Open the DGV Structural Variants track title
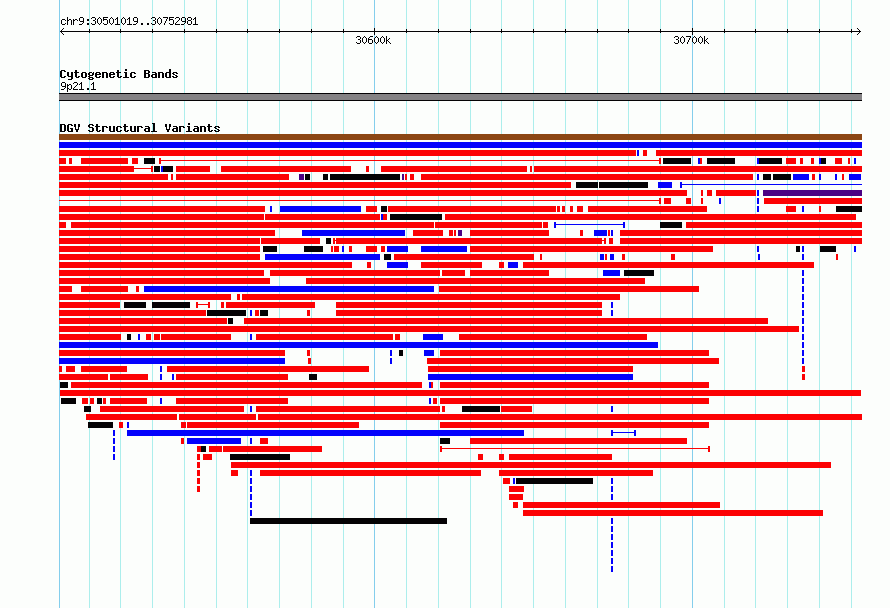The height and width of the screenshot is (608, 890). pyautogui.click(x=140, y=128)
